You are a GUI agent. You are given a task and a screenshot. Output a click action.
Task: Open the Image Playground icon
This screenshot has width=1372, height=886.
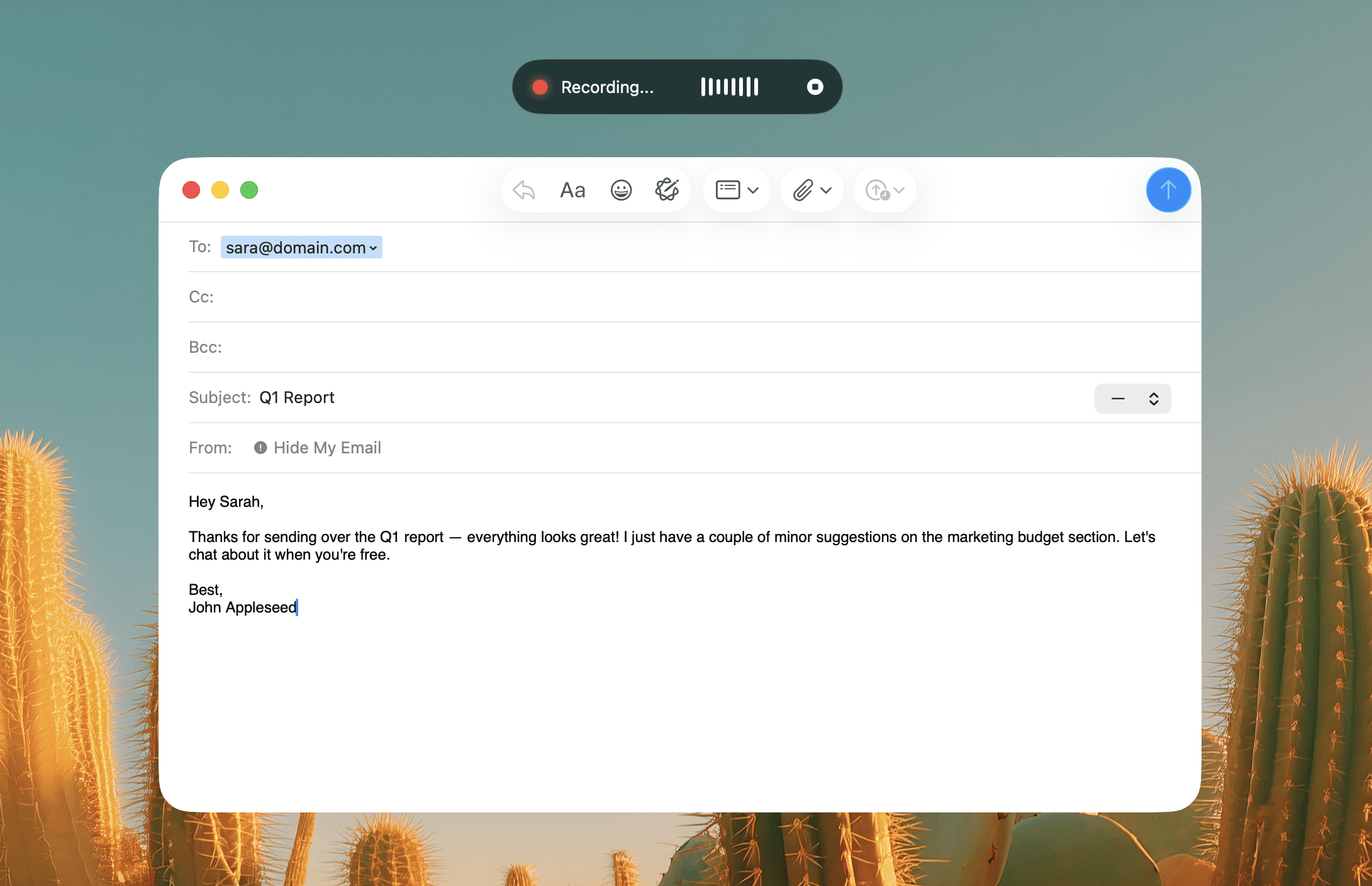667,189
